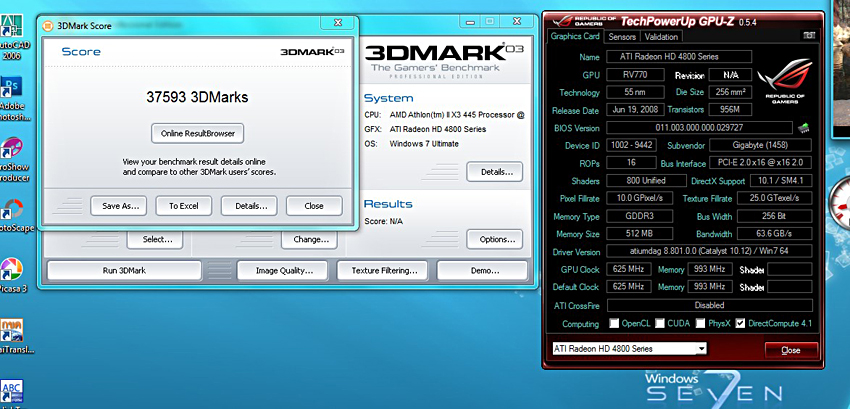
Task: Click the Run 3DMark button
Action: 124,270
